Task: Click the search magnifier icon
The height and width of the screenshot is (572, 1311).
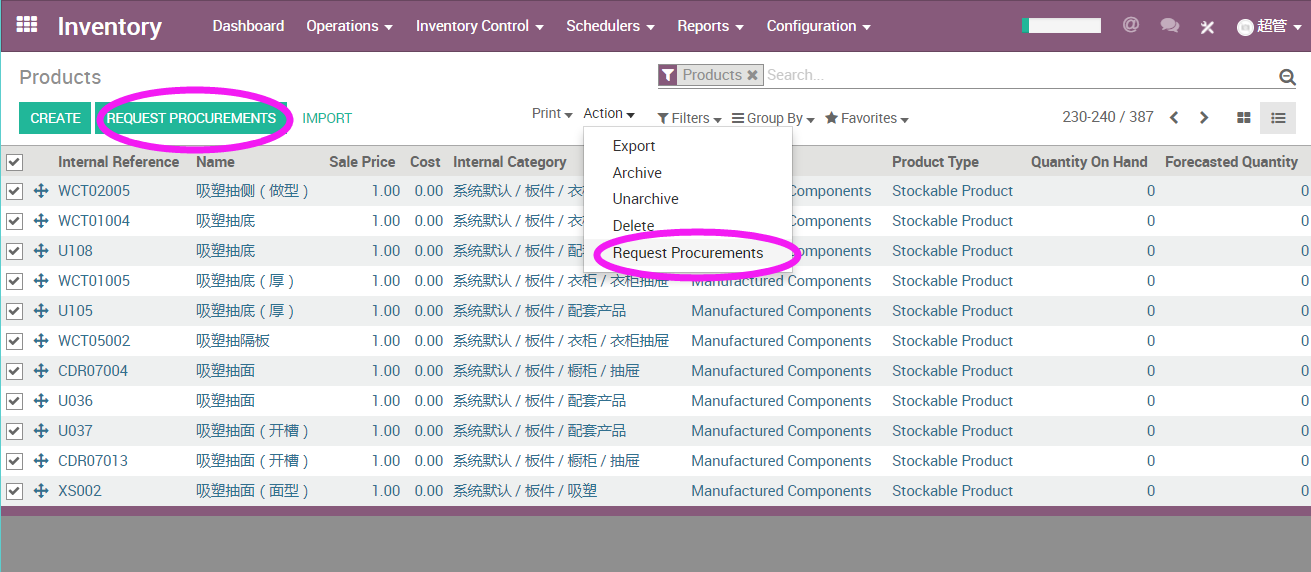Action: pyautogui.click(x=1287, y=77)
